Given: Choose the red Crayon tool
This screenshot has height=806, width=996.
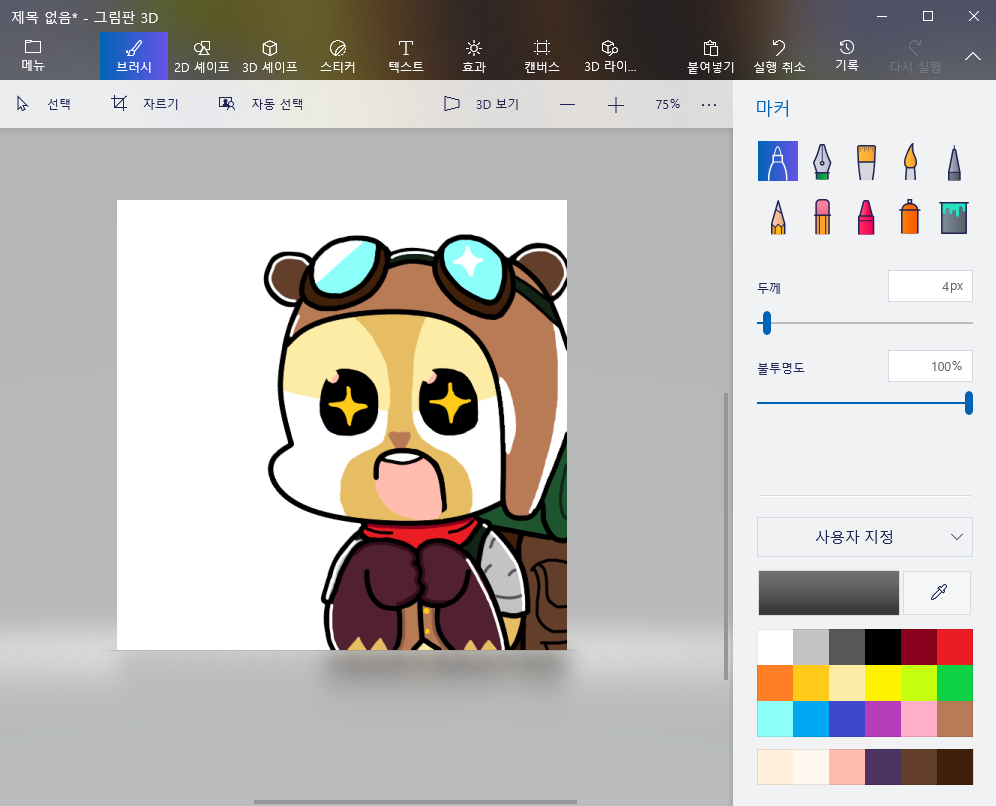Looking at the screenshot, I should point(866,216).
